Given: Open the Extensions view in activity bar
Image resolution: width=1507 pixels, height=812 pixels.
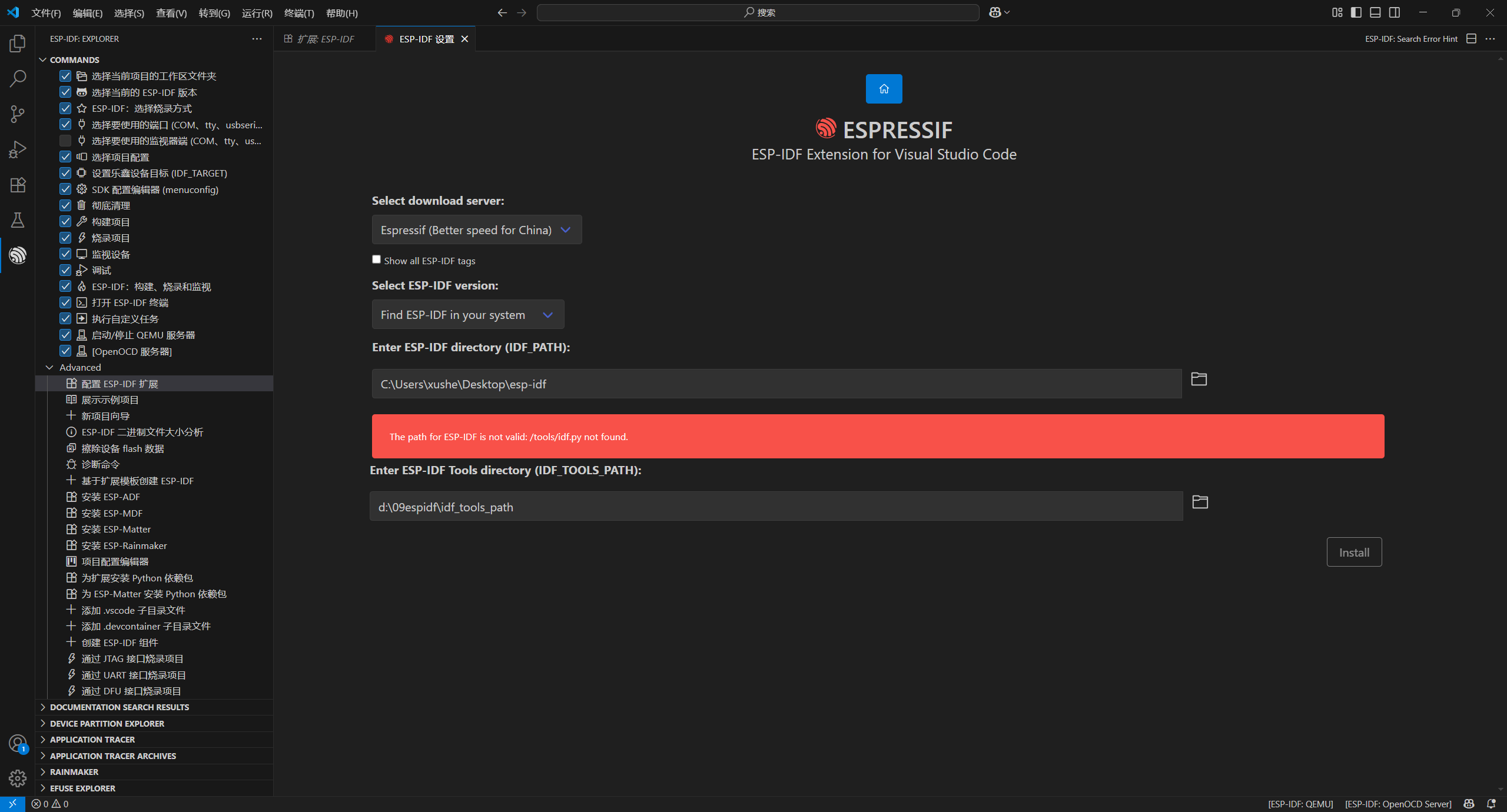Looking at the screenshot, I should point(18,185).
